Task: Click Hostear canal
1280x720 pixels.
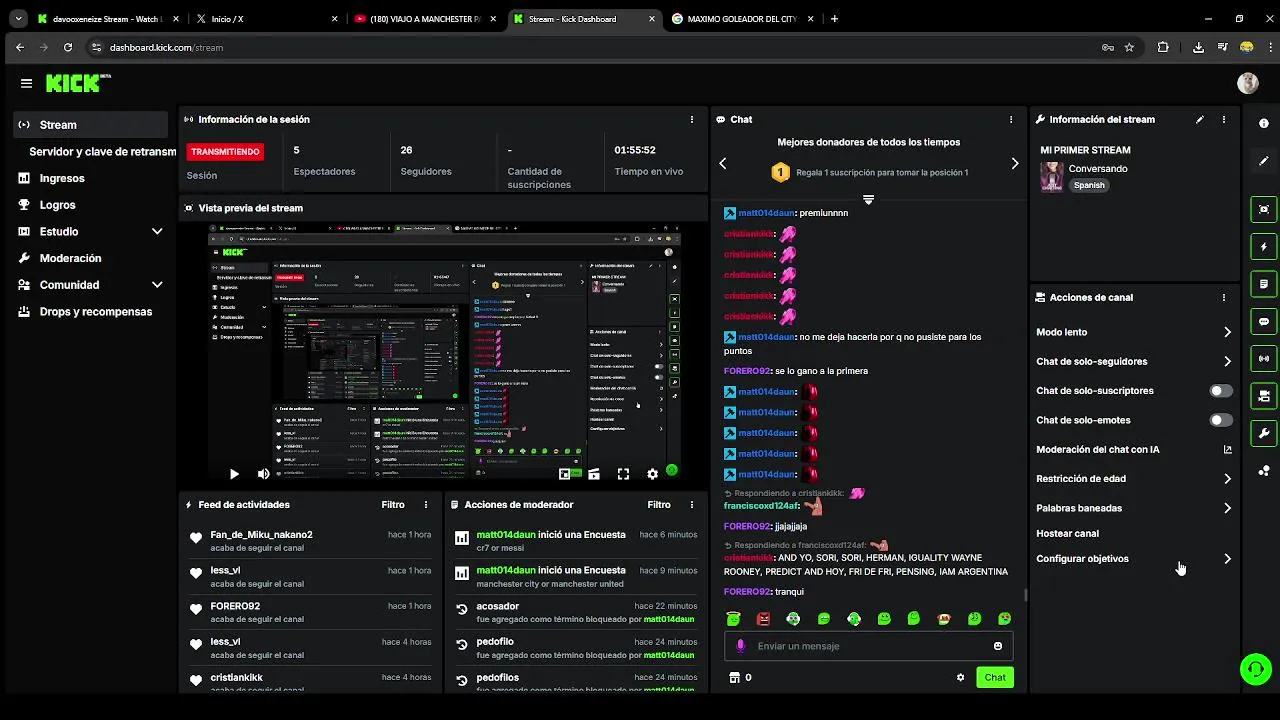Action: click(1067, 534)
